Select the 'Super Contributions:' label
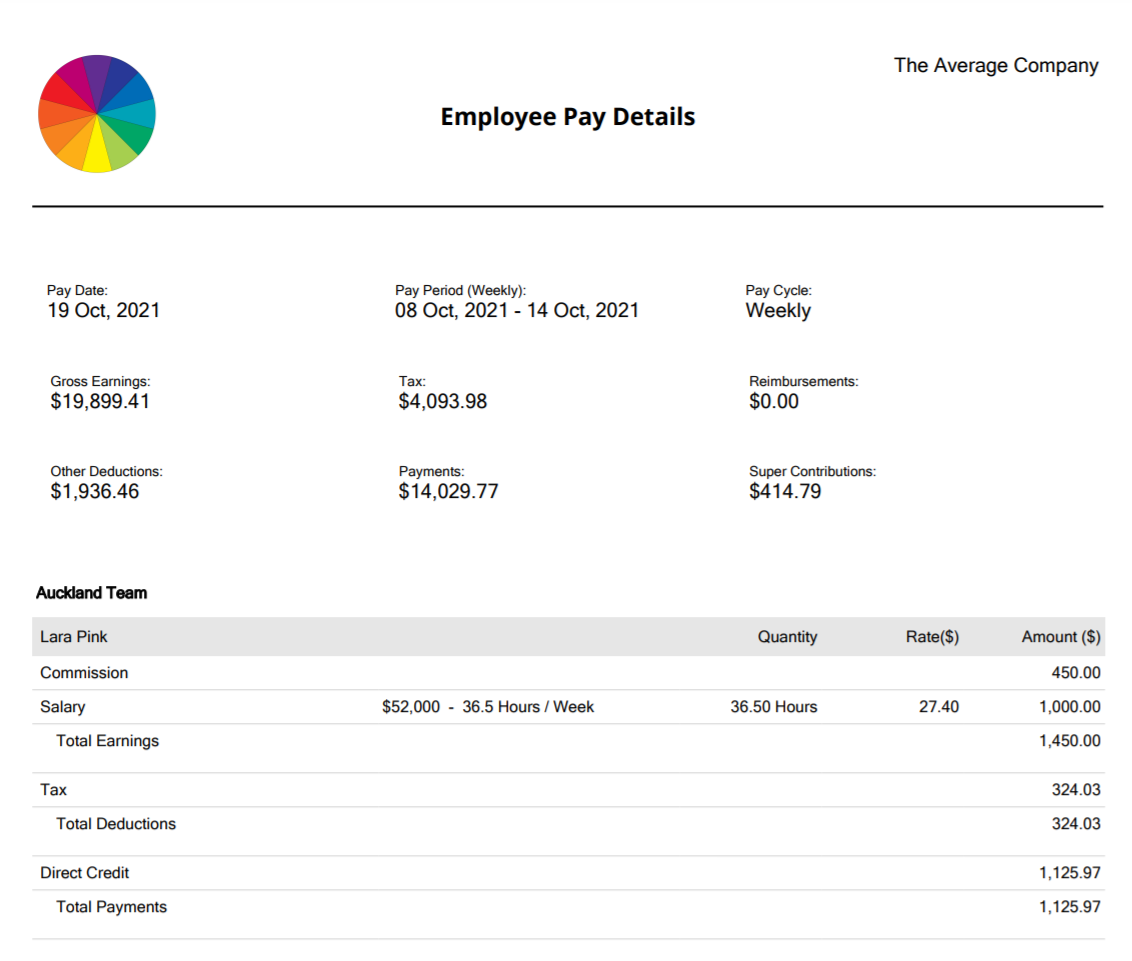 pyautogui.click(x=812, y=471)
